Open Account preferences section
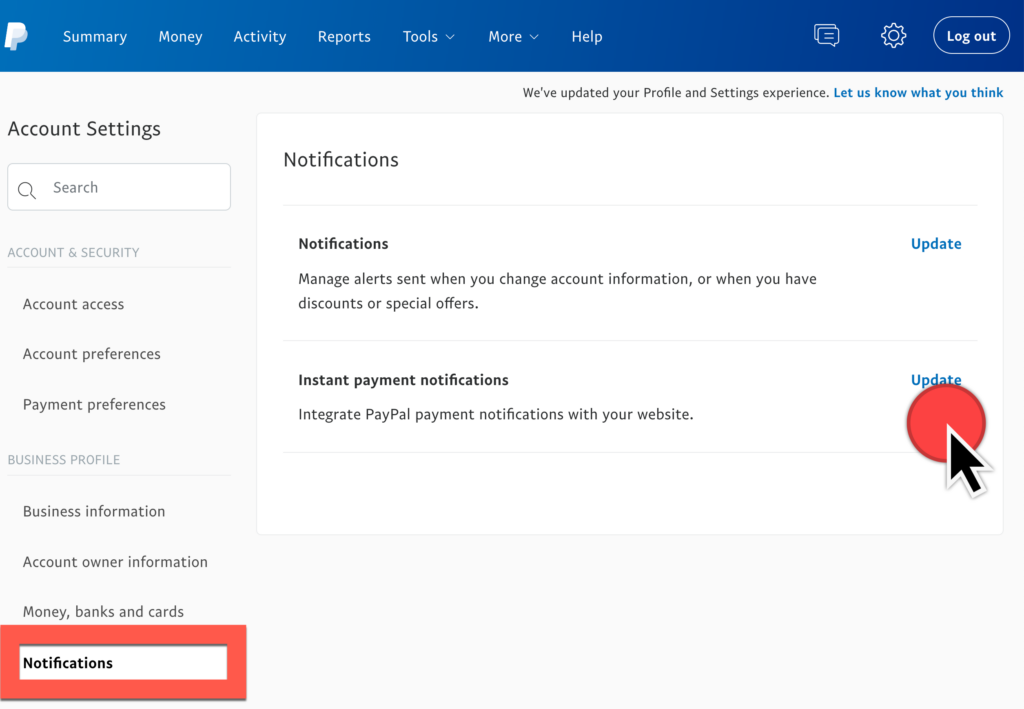Viewport: 1024px width, 709px height. click(x=91, y=354)
